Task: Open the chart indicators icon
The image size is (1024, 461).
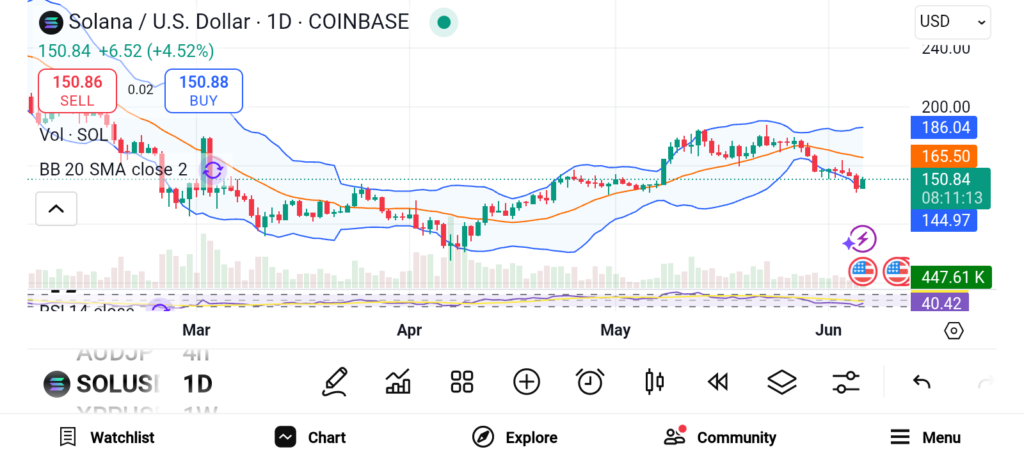Action: pyautogui.click(x=398, y=382)
